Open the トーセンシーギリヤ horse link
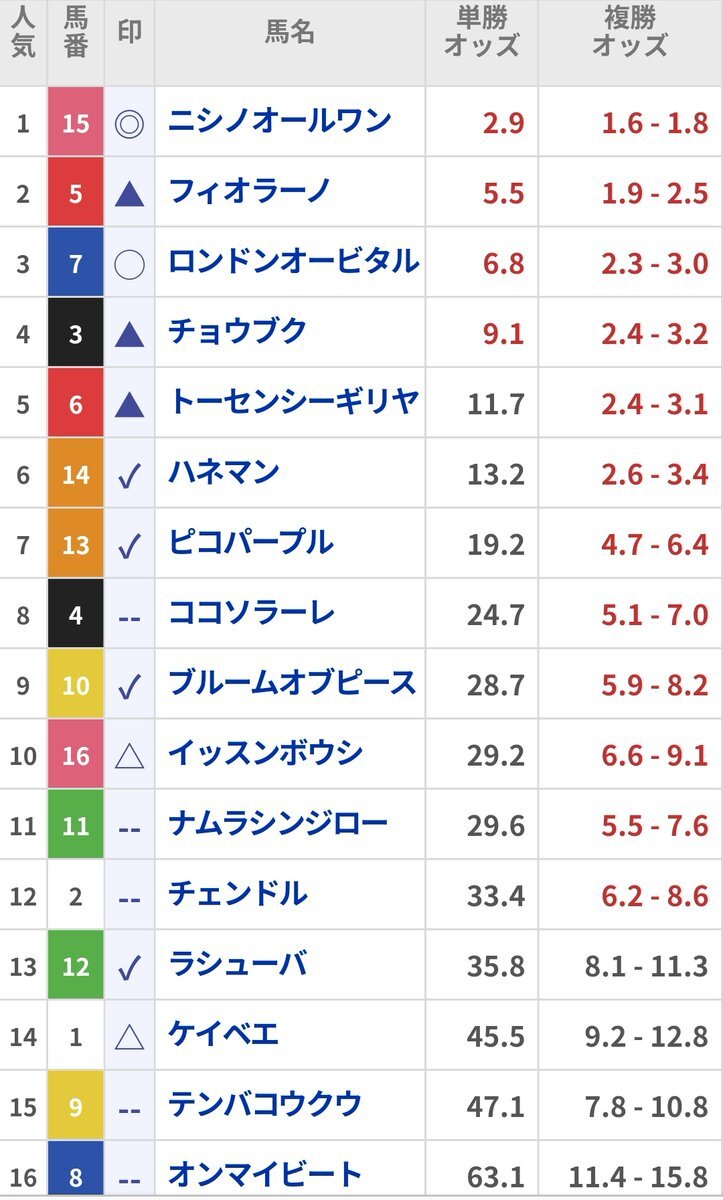This screenshot has width=723, height=1200. [293, 402]
